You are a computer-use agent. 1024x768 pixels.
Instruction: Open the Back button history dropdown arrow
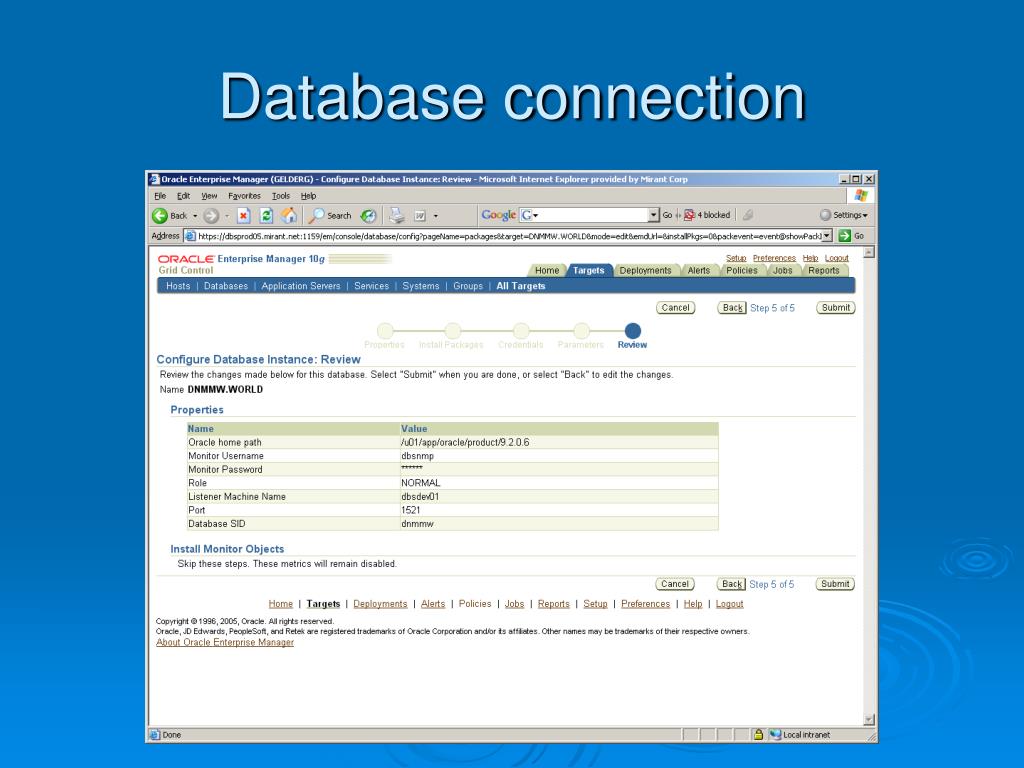195,216
